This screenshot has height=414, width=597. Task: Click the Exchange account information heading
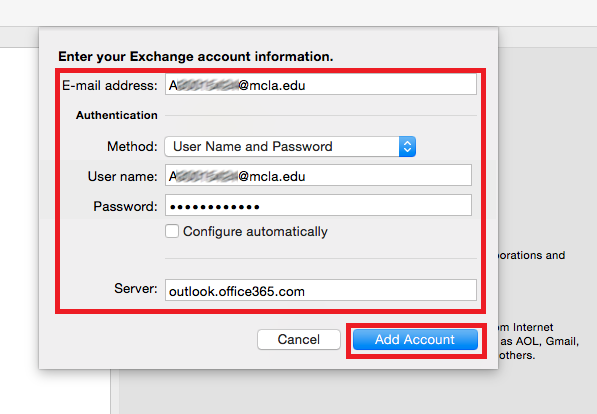coord(195,56)
